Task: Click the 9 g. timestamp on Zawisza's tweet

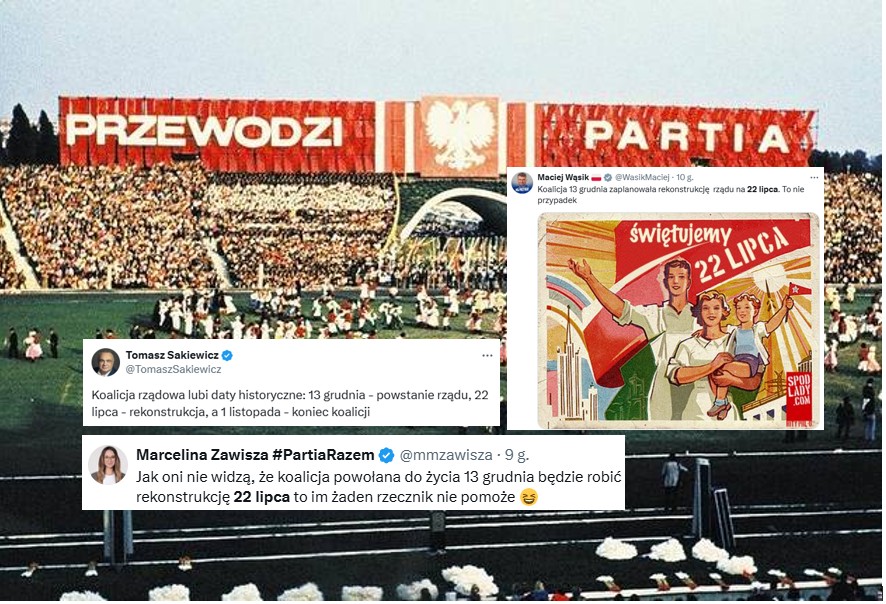Action: pos(516,455)
